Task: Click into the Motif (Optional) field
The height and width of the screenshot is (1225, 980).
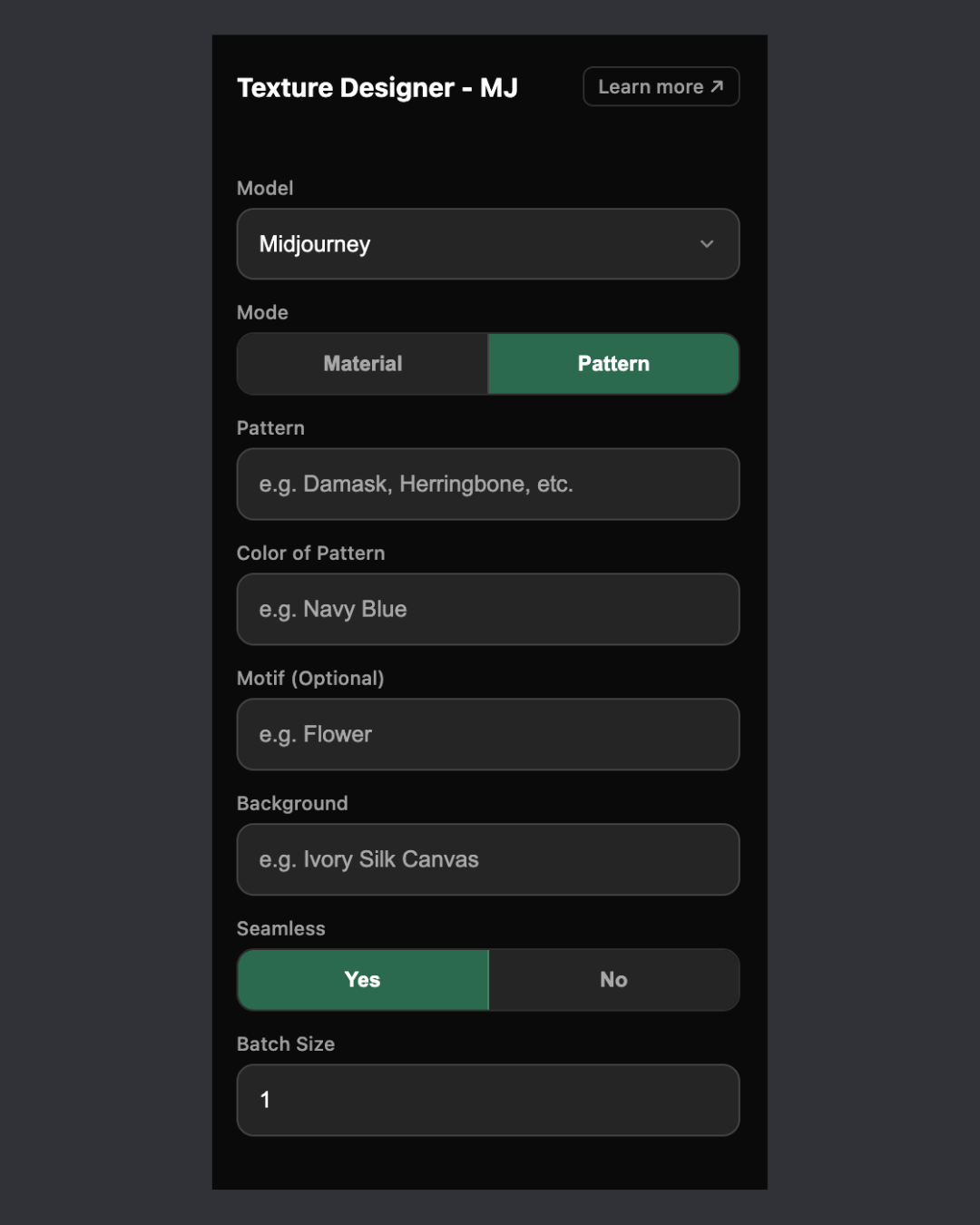Action: coord(487,735)
